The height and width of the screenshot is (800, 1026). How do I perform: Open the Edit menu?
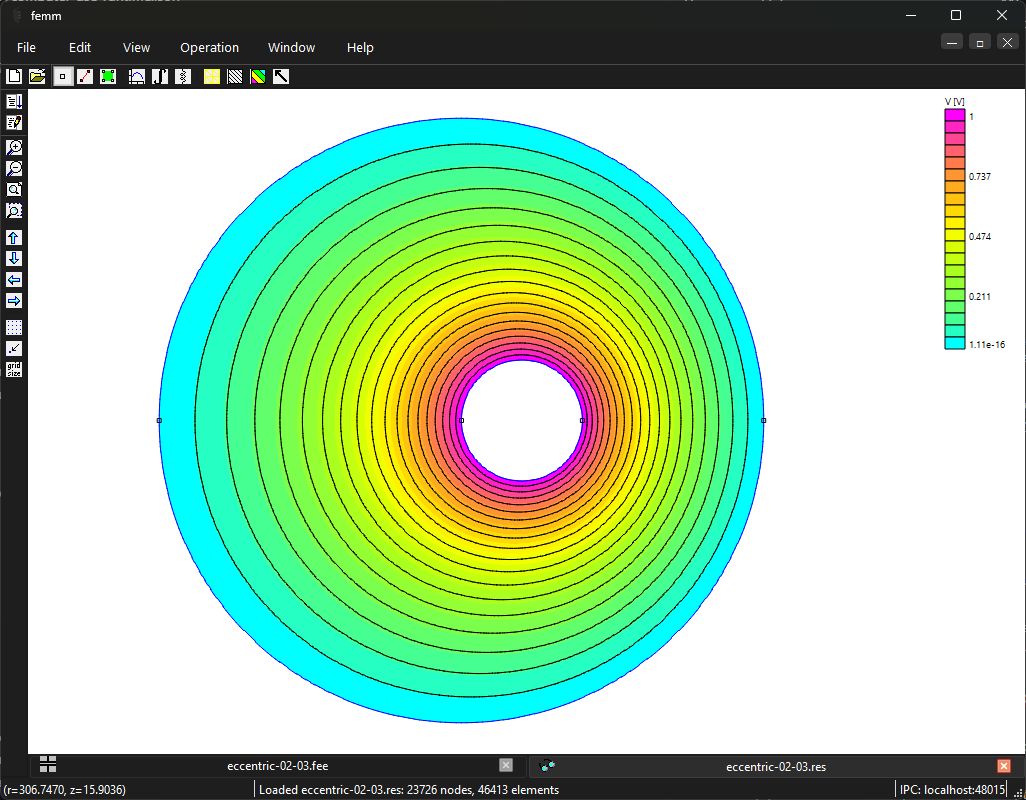[x=80, y=47]
